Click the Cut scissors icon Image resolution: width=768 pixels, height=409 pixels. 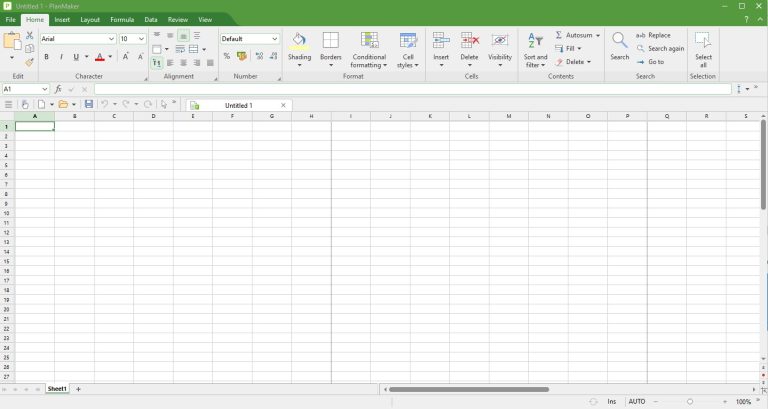click(30, 35)
